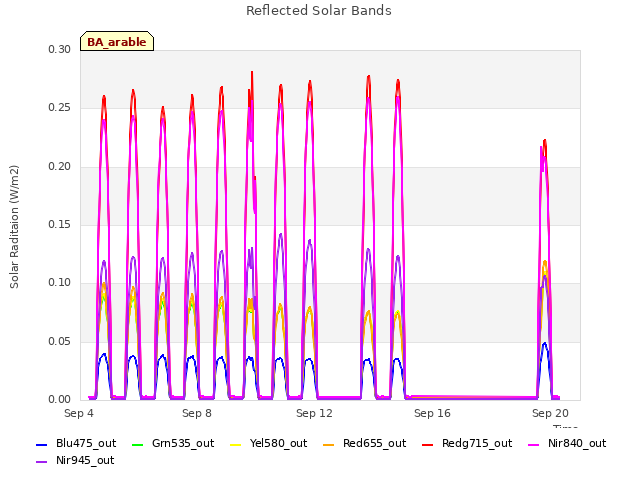Click the blue Blu475_out color marker
The height and width of the screenshot is (480, 640).
point(42,444)
